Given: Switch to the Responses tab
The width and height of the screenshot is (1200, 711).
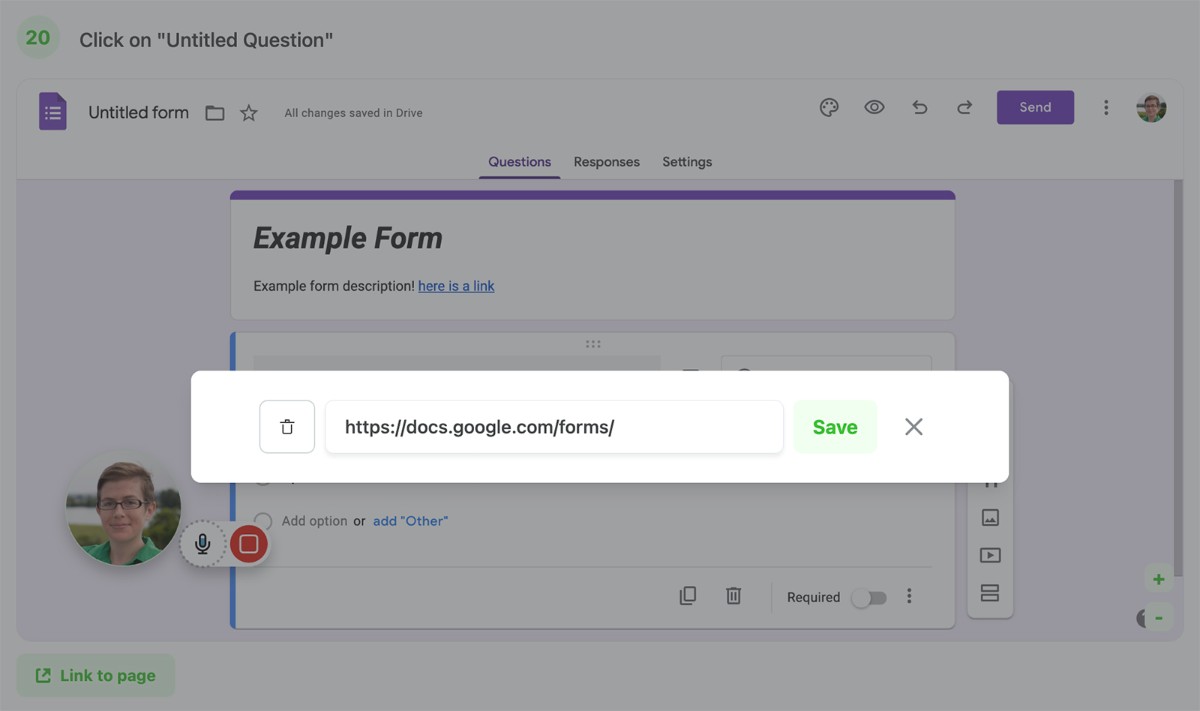Looking at the screenshot, I should click(x=606, y=162).
